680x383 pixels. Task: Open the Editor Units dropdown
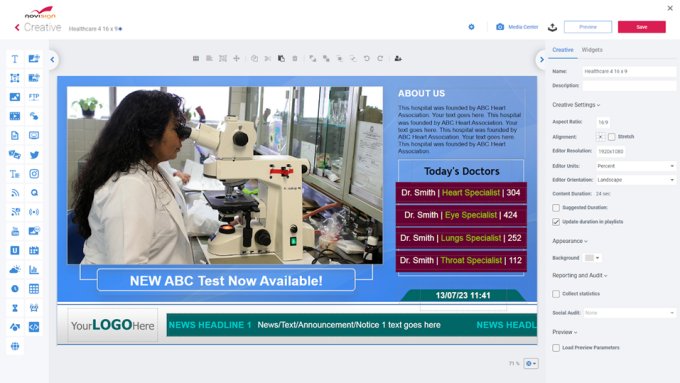point(635,166)
